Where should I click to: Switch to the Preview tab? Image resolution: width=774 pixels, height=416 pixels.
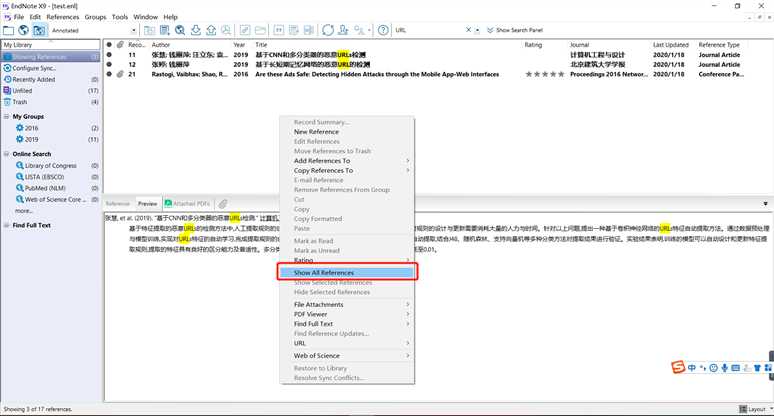coord(147,203)
